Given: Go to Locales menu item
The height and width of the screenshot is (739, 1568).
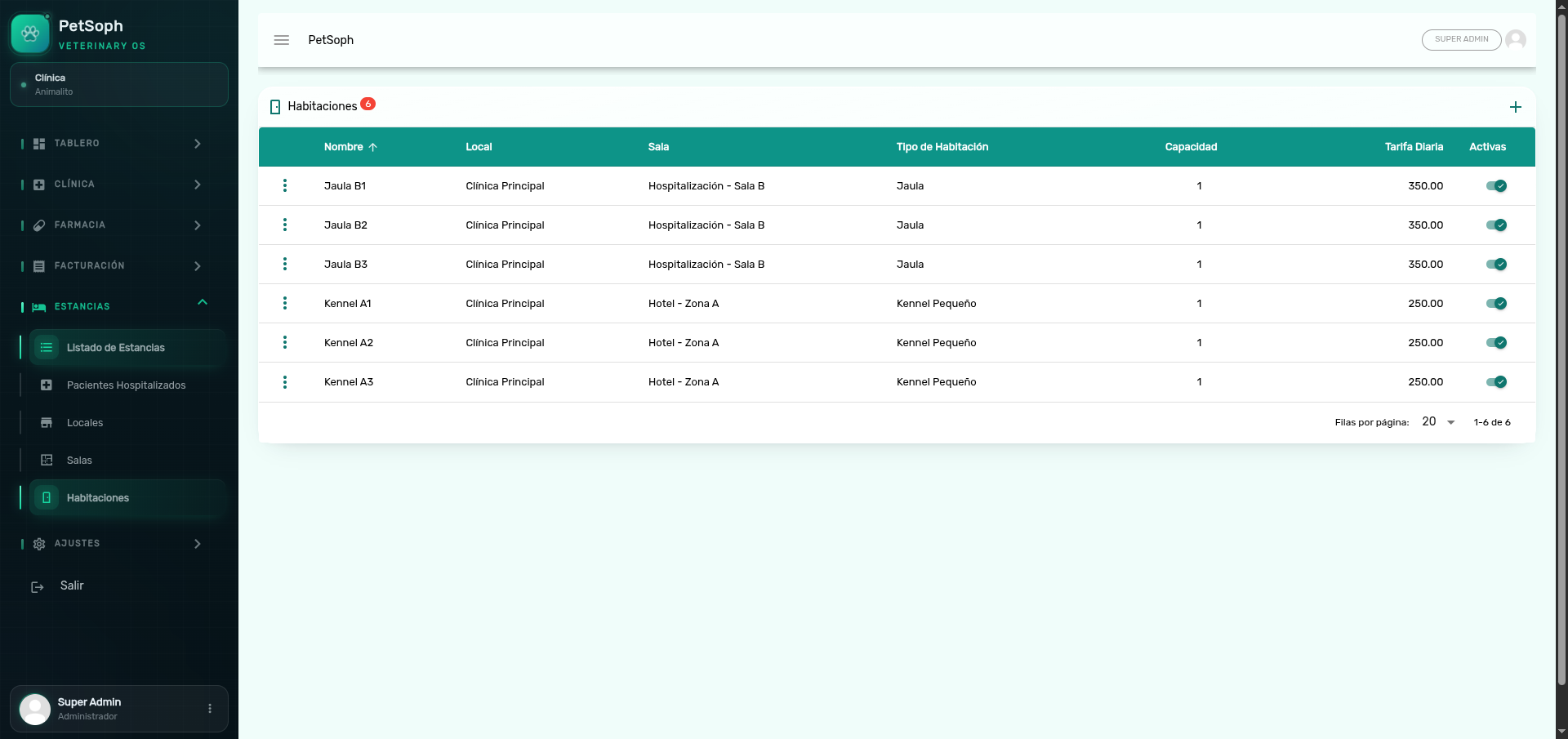Looking at the screenshot, I should tap(127, 423).
